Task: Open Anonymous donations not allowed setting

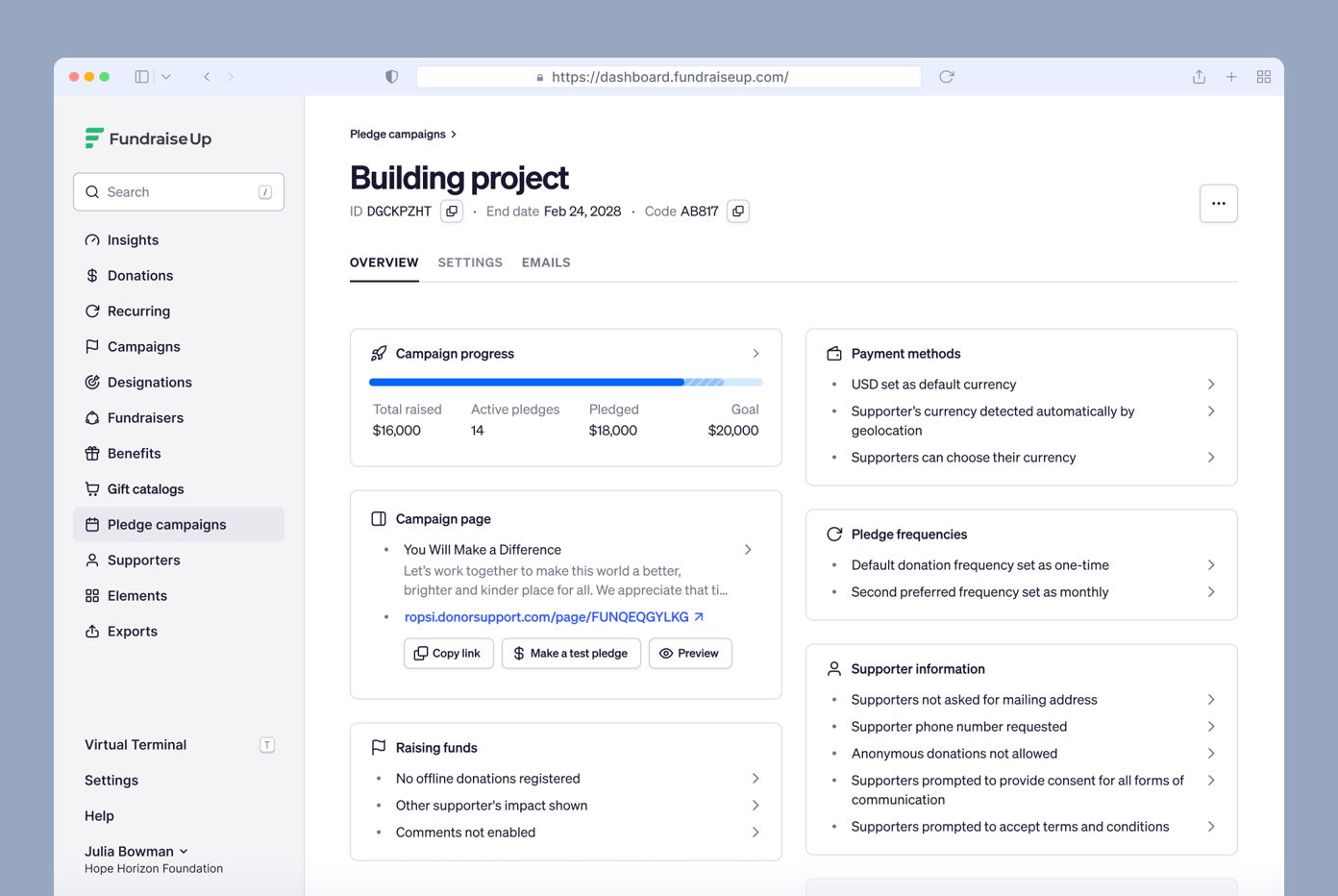Action: click(x=1022, y=754)
